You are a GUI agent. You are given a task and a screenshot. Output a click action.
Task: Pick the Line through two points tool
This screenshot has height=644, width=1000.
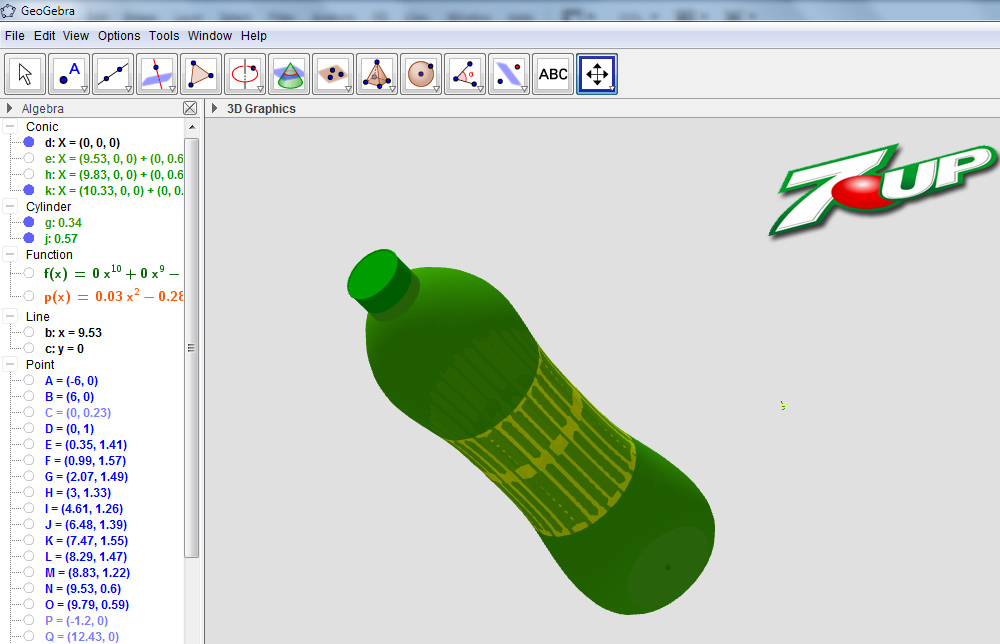click(x=113, y=74)
